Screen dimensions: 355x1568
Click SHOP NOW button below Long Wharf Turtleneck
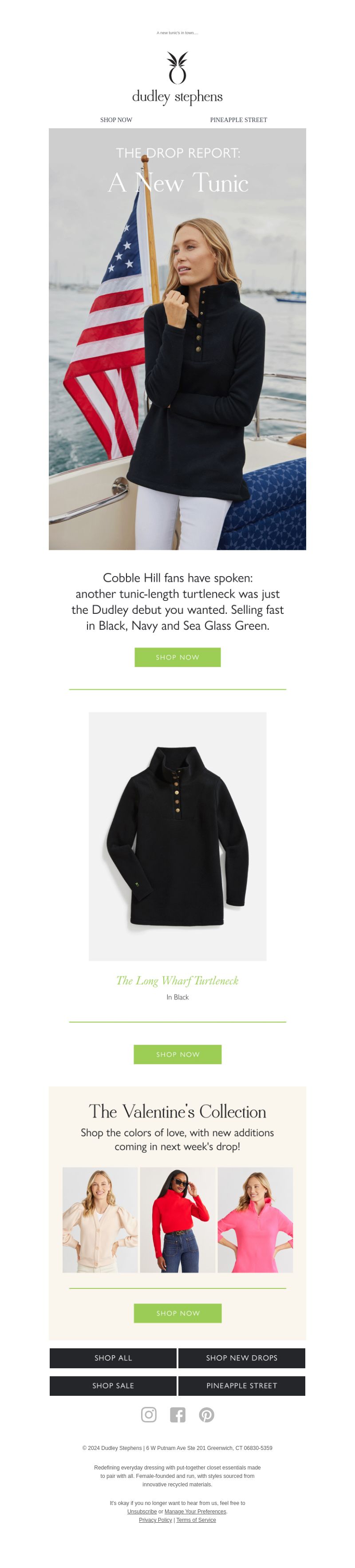point(178,1054)
